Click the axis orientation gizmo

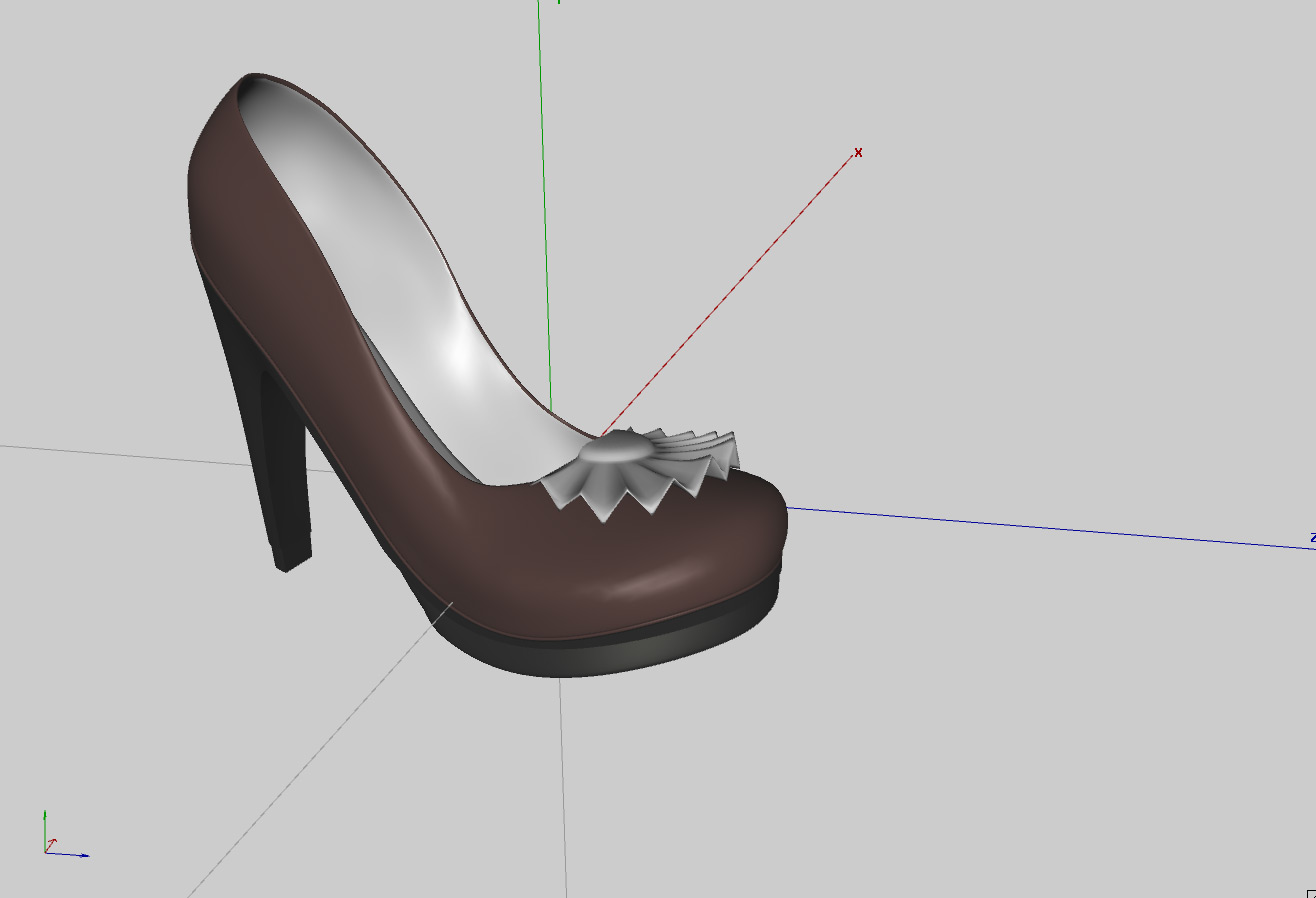[x=65, y=835]
